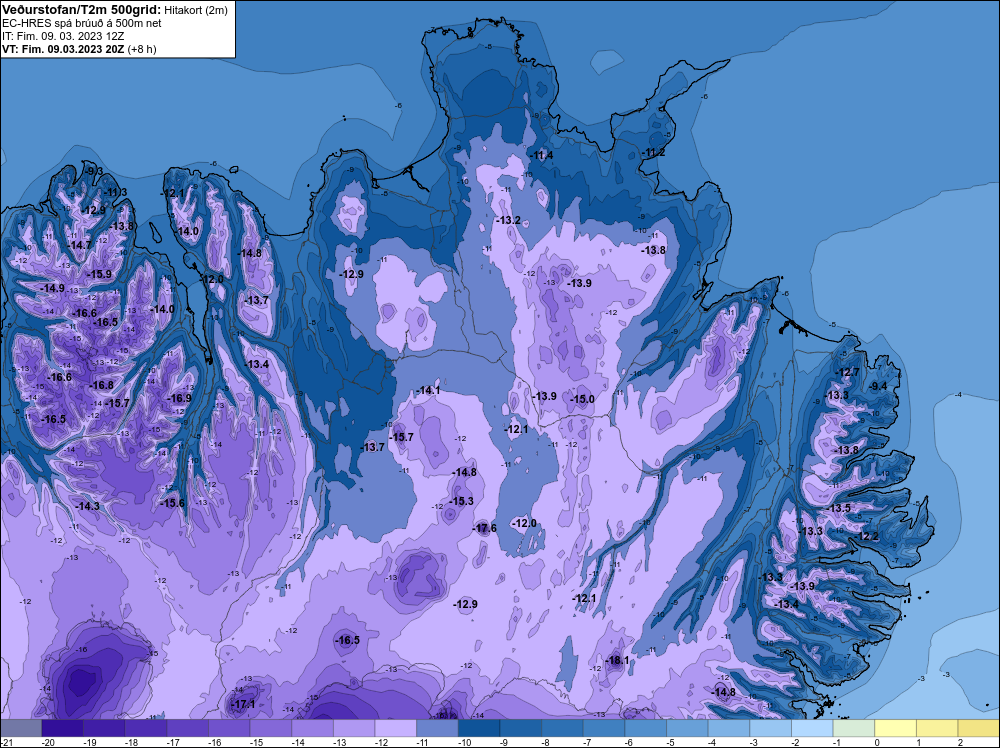Click the legend value '2' at the far right
The width and height of the screenshot is (1000, 748).
coord(960,742)
